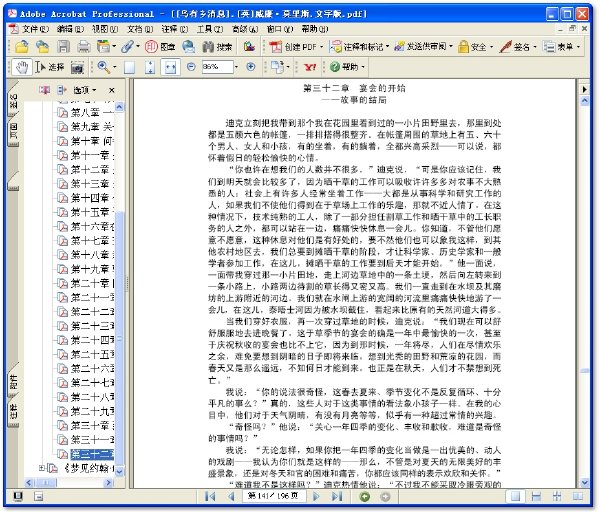The height and width of the screenshot is (514, 600).
Task: Go to the first page
Action: click(210, 496)
